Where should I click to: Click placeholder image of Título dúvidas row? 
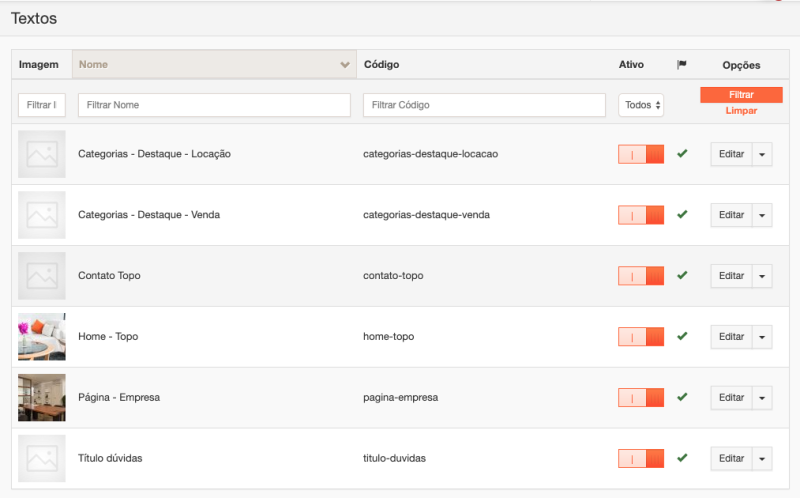point(42,458)
